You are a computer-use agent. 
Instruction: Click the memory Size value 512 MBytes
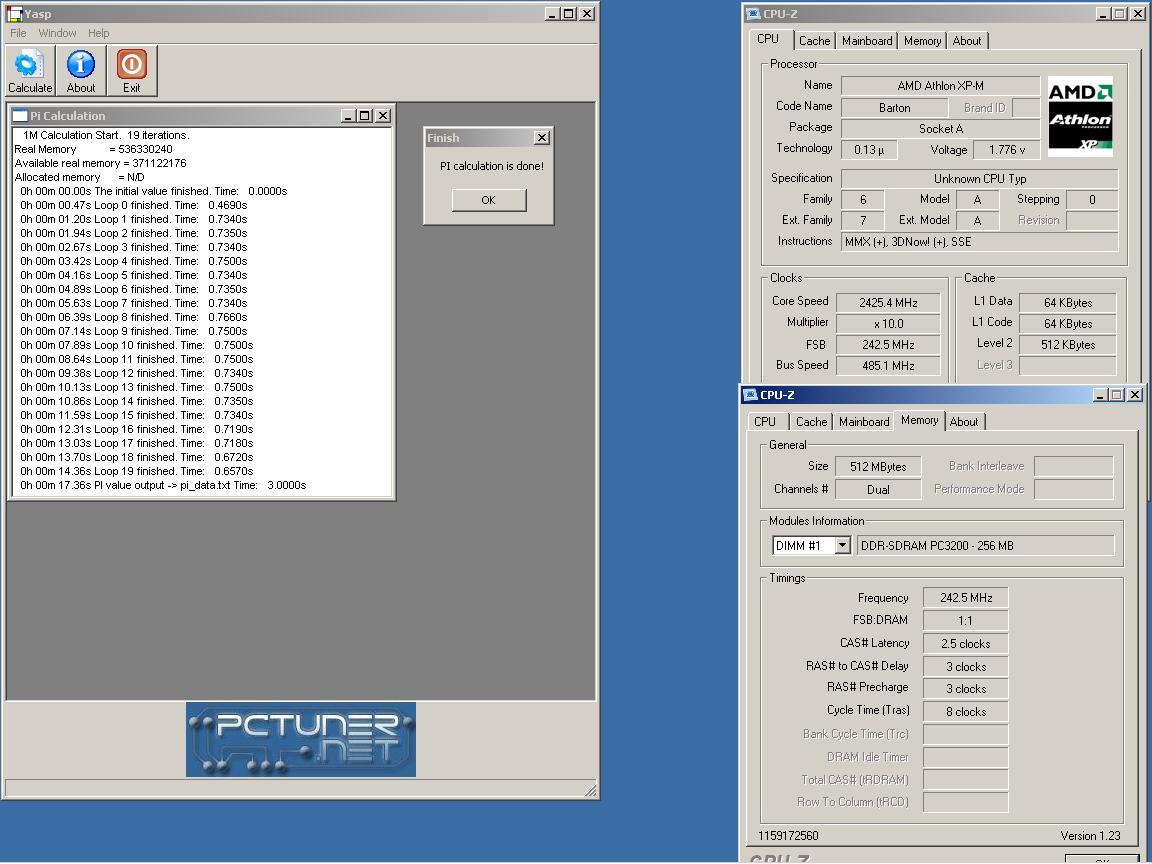[x=878, y=467]
